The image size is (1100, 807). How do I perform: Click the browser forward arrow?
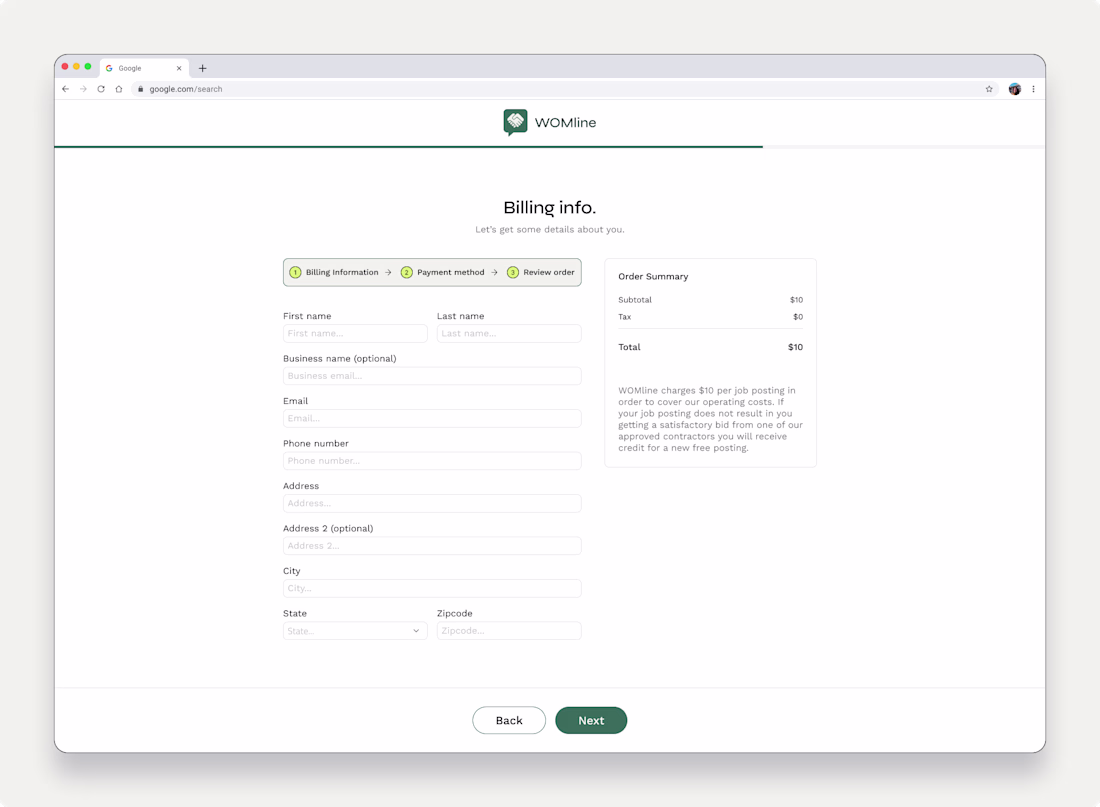[x=83, y=89]
